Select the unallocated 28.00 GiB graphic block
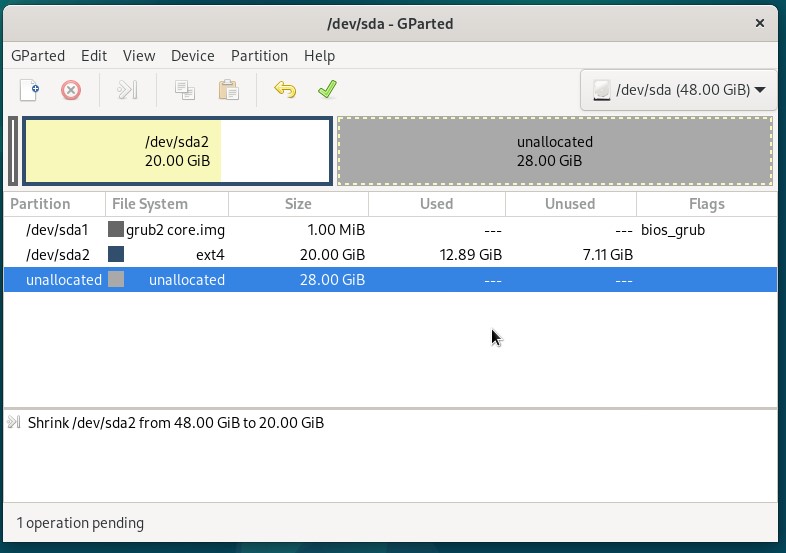786x553 pixels. [x=555, y=151]
